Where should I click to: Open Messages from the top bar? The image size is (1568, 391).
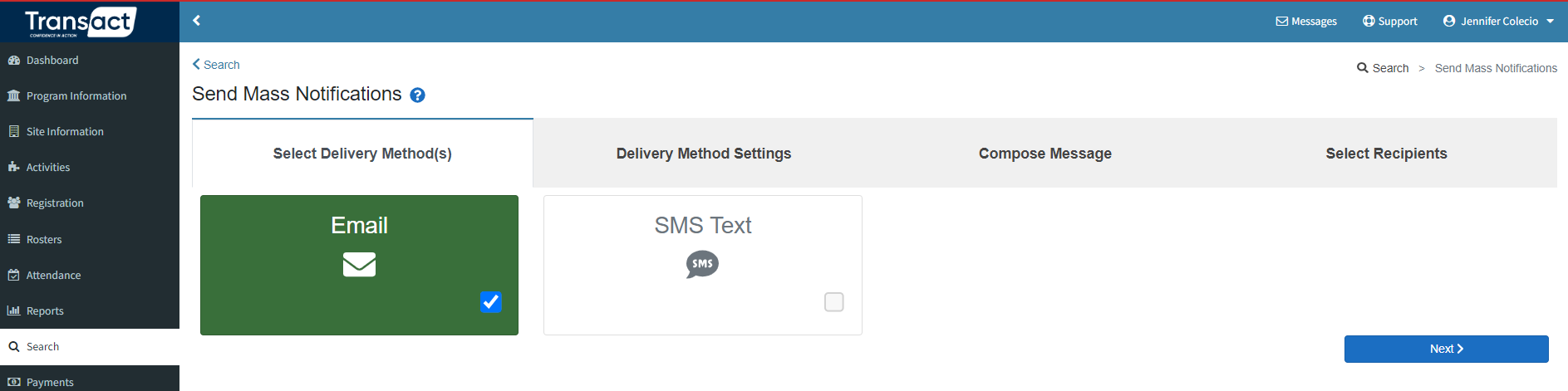[x=1306, y=22]
